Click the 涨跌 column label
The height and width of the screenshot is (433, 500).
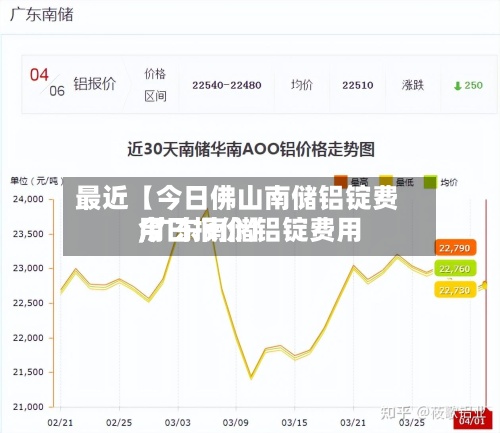pos(413,85)
